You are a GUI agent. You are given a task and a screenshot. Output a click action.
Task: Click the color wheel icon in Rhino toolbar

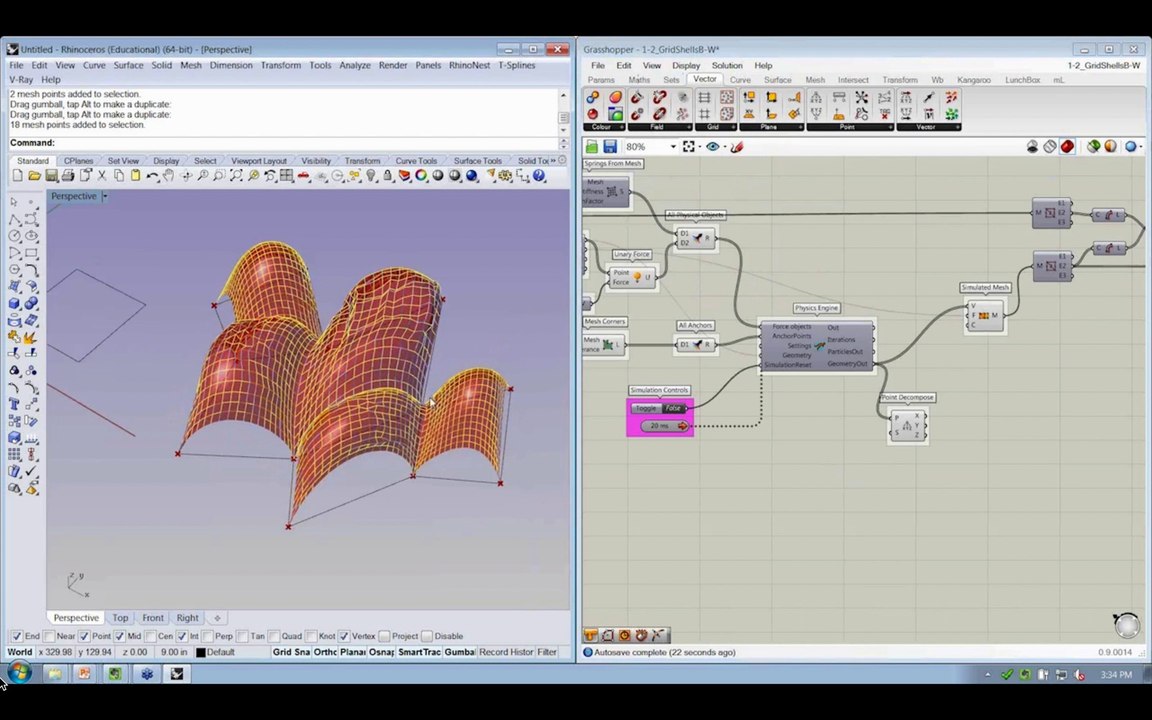pyautogui.click(x=421, y=176)
